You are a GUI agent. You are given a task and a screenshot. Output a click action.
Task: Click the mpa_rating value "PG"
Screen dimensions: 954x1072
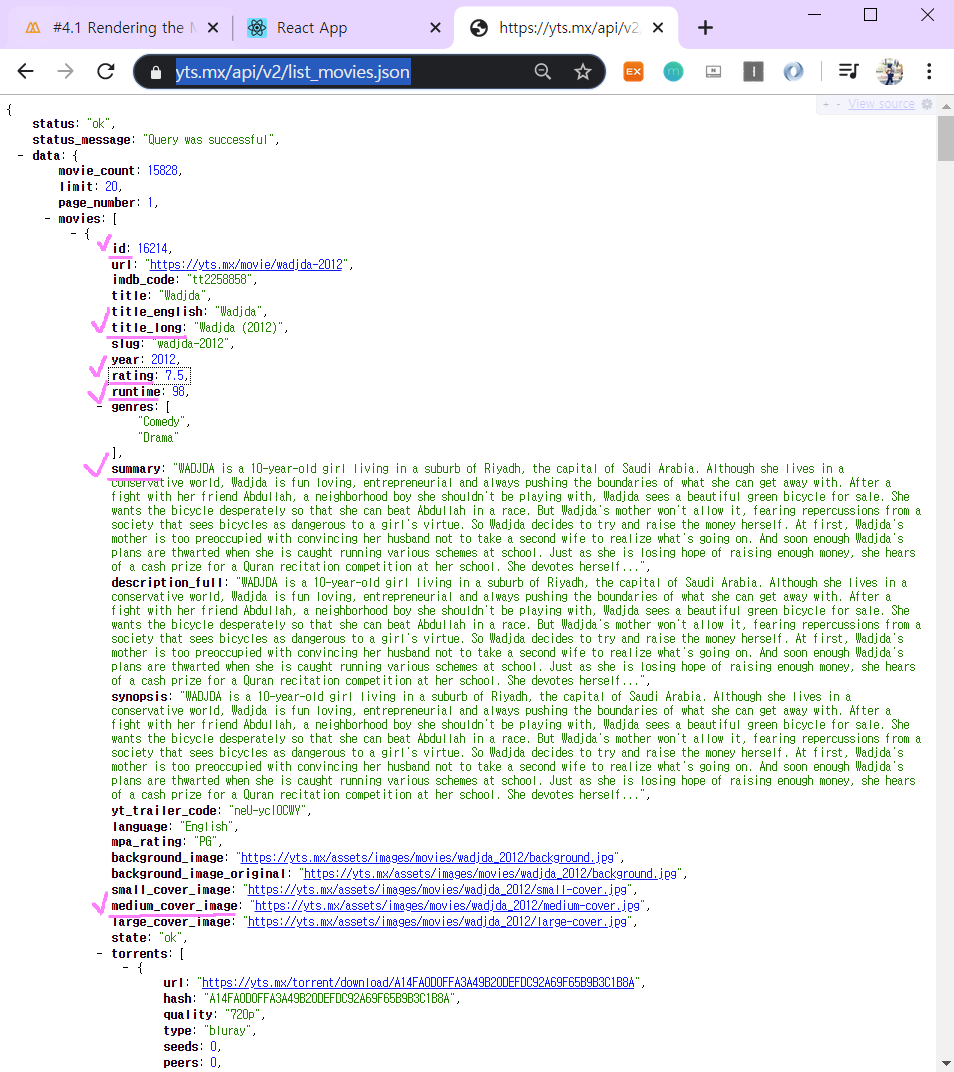205,842
